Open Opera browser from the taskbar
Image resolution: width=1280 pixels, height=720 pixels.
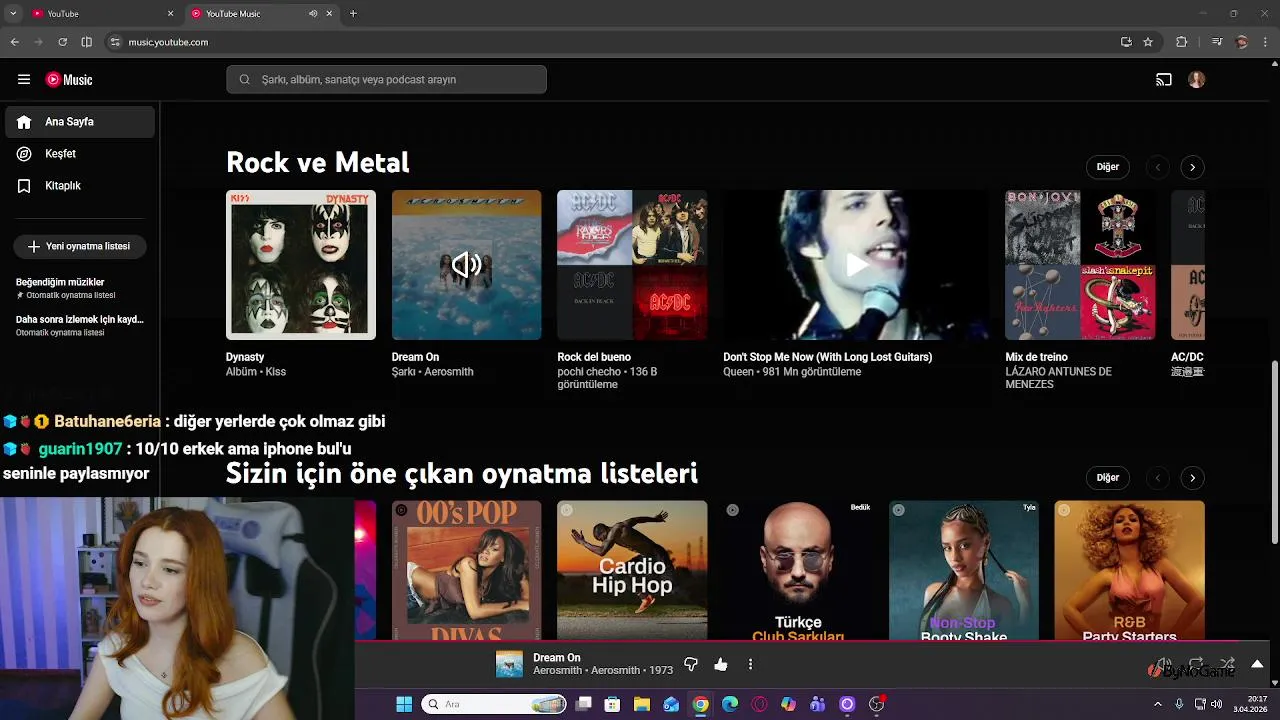(759, 704)
